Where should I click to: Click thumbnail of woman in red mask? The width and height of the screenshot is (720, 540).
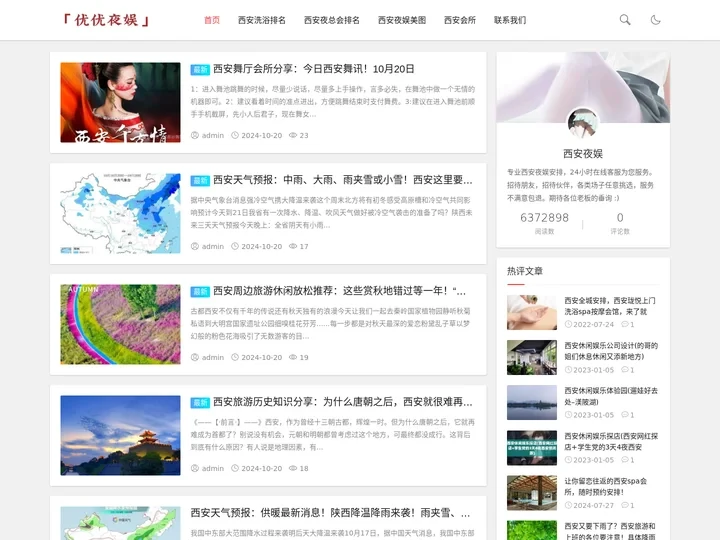(x=120, y=102)
